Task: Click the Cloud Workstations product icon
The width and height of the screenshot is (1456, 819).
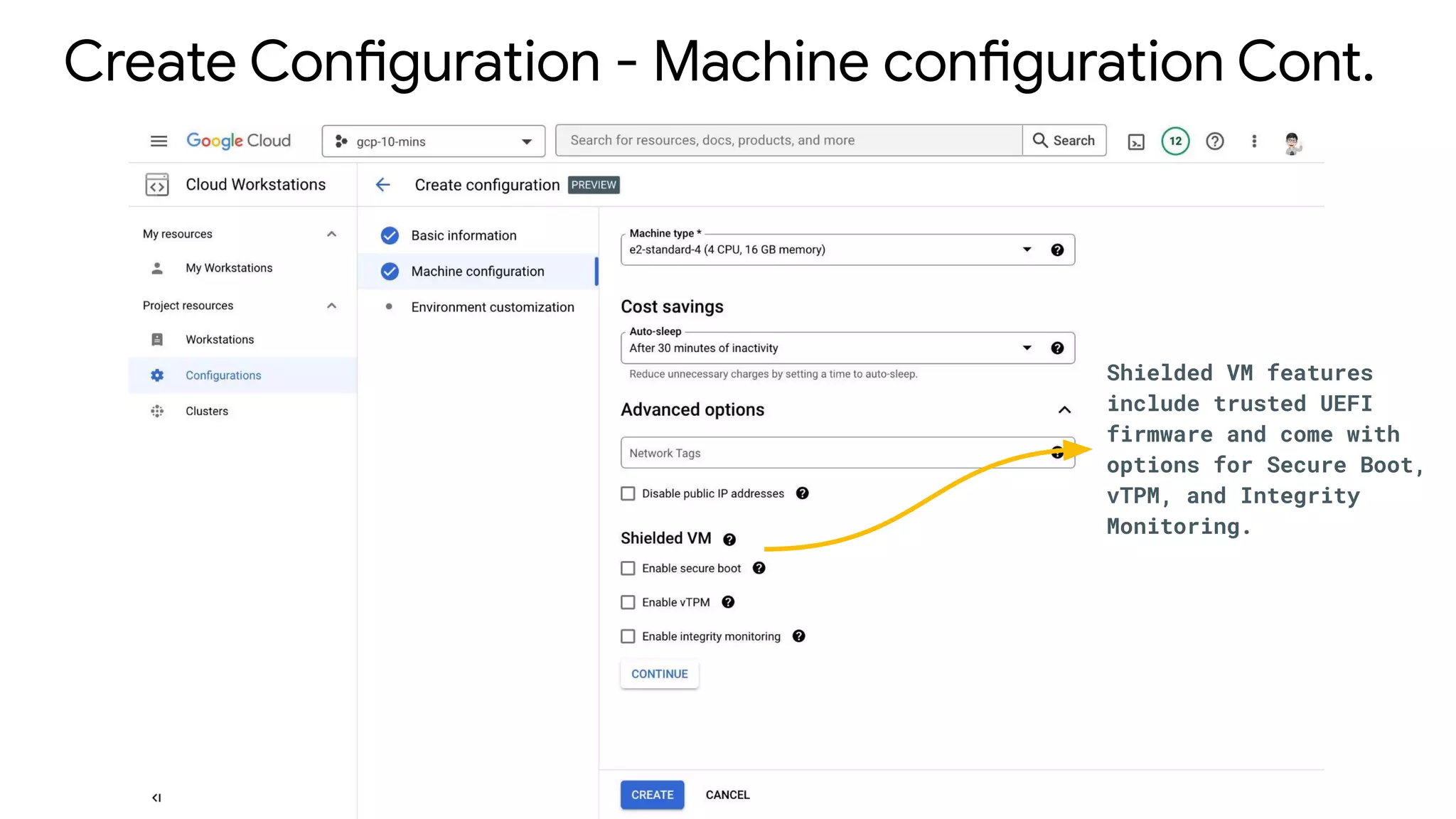Action: pyautogui.click(x=157, y=185)
